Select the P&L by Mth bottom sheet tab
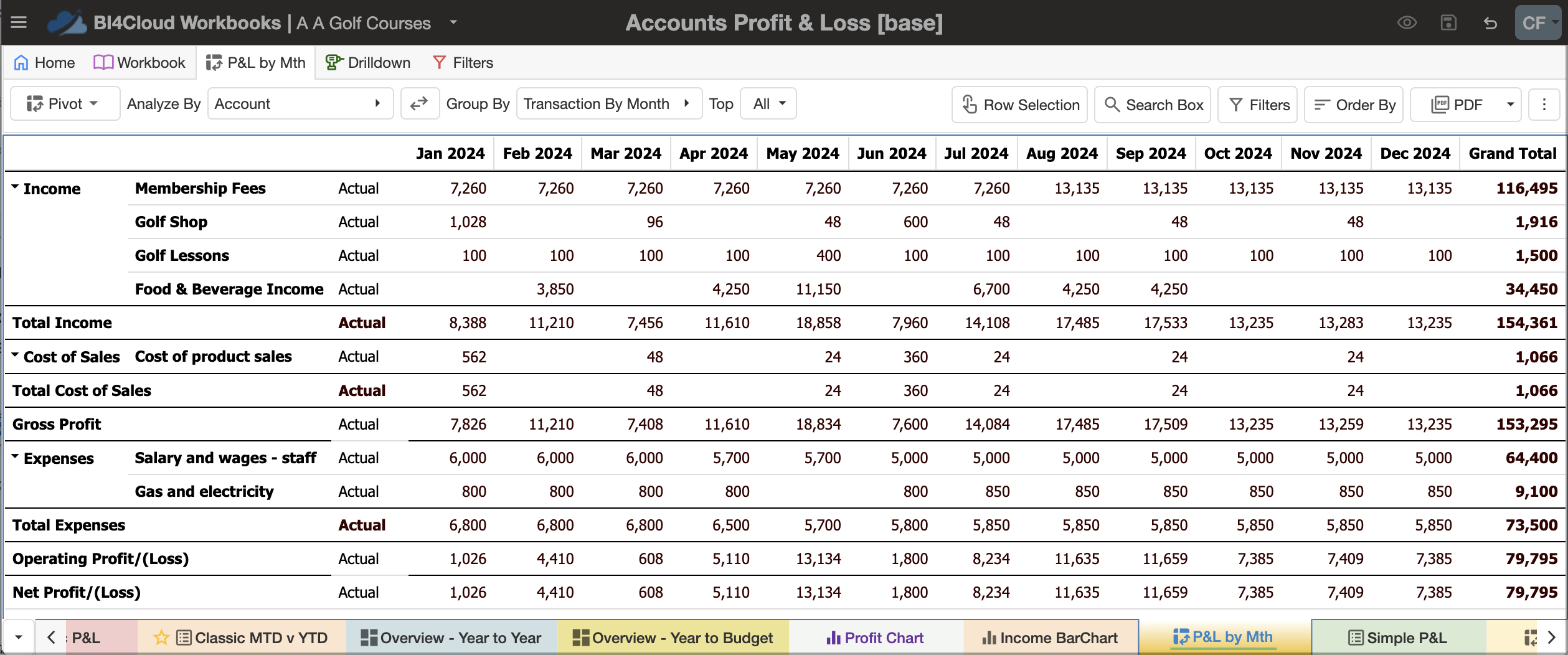The image size is (1568, 655). point(1224,638)
